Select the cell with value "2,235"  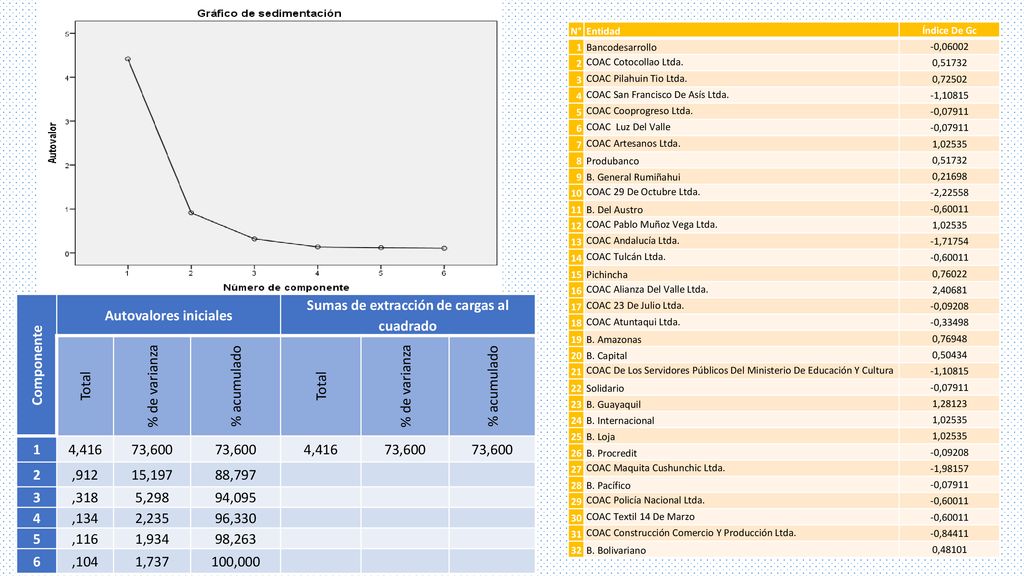152,518
